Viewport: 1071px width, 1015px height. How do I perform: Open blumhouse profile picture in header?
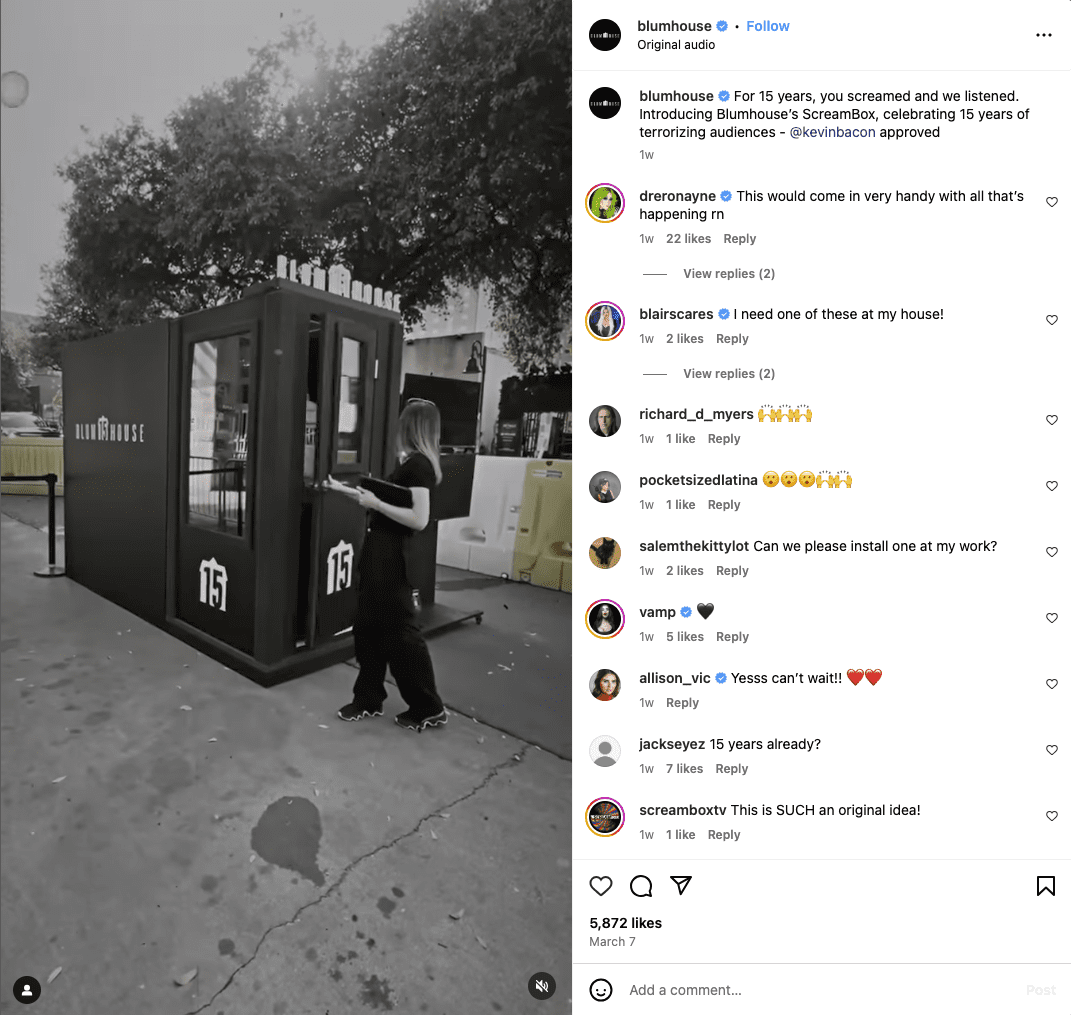click(604, 35)
